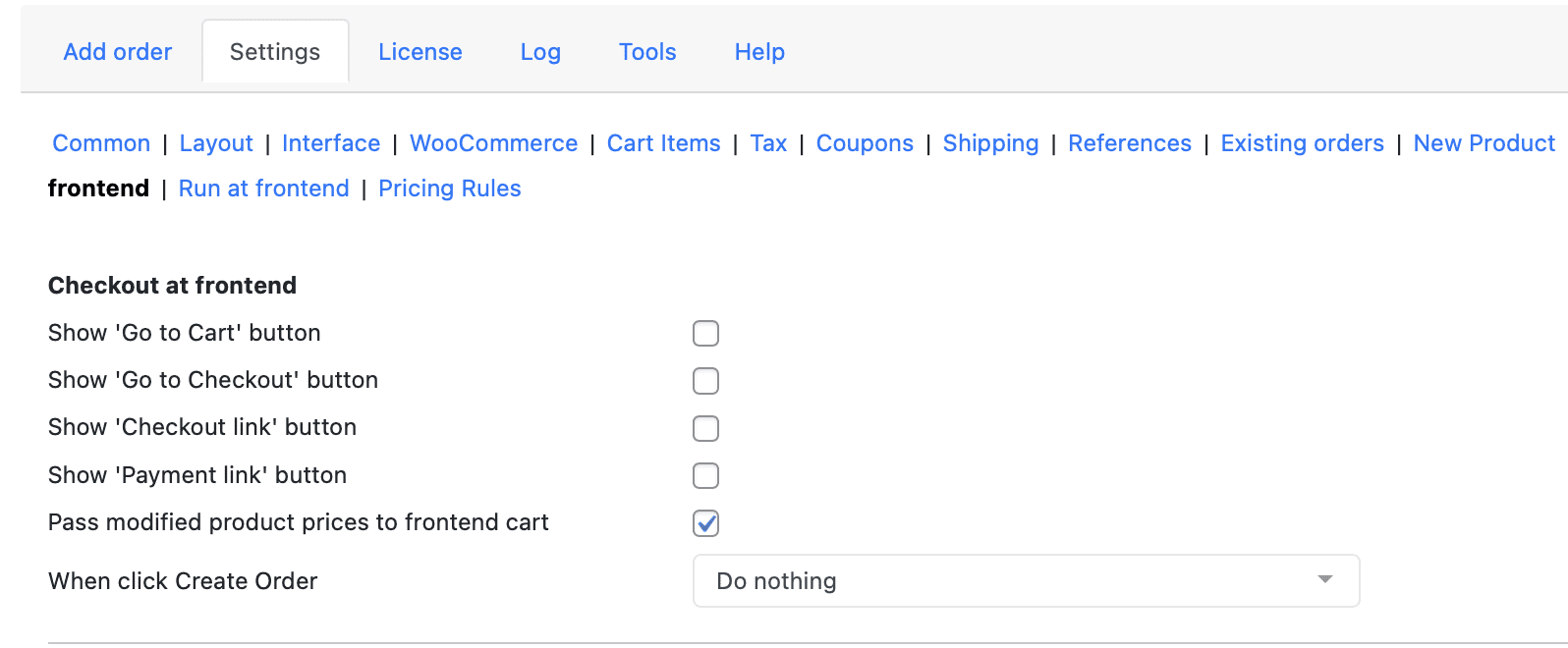
Task: Expand the When click Create Order dropdown
Action: (1026, 581)
